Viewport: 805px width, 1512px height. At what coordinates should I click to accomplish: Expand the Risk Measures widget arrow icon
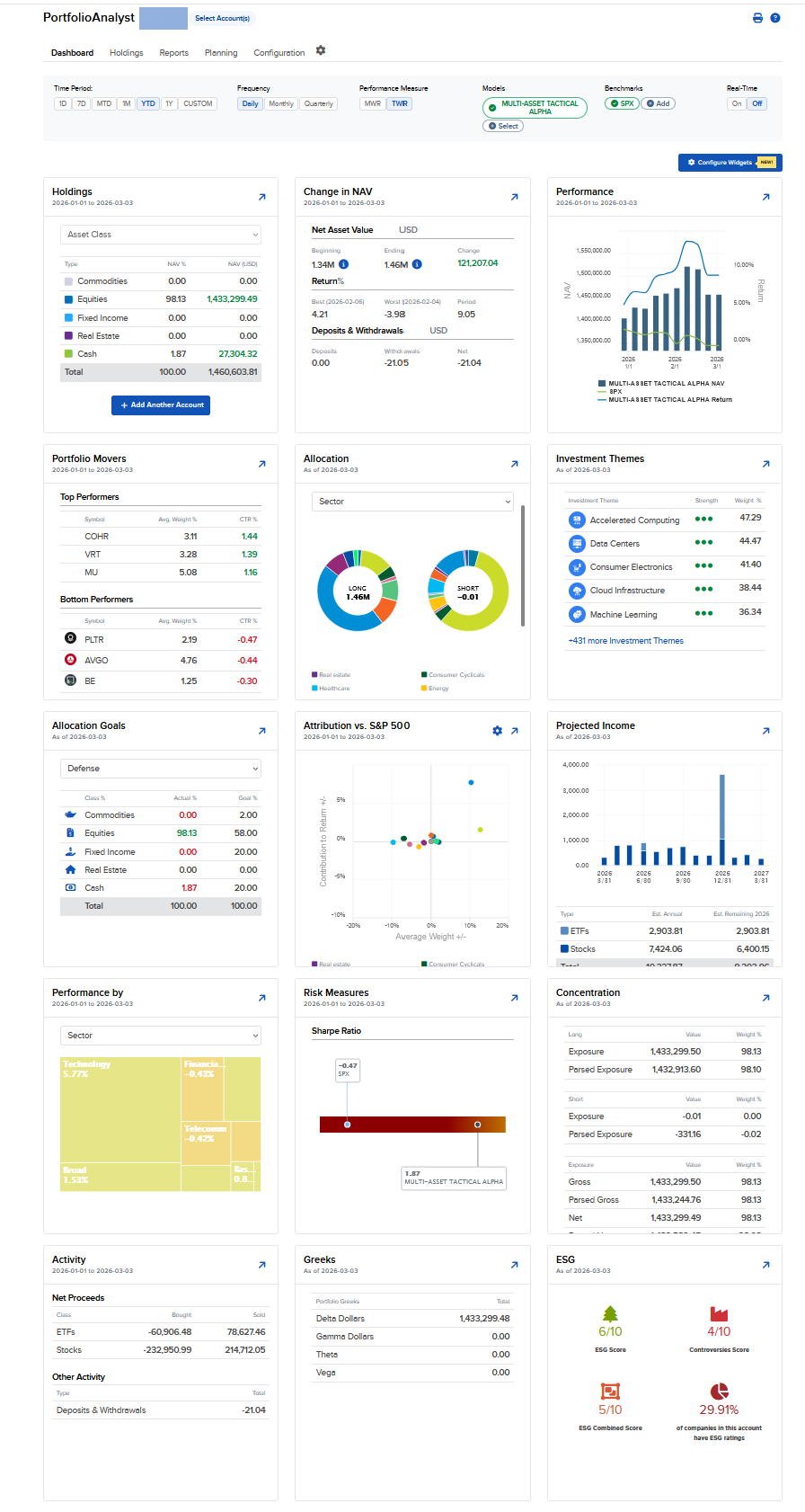[514, 998]
